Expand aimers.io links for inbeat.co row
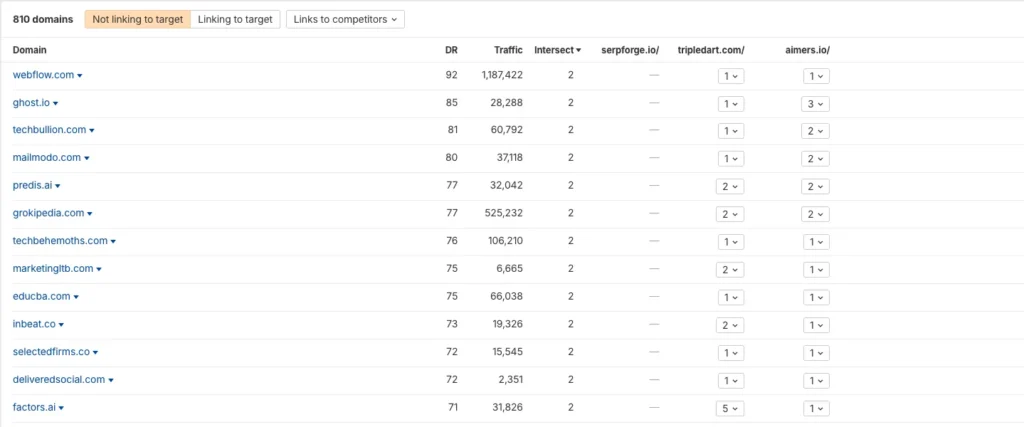1024x427 pixels. point(816,325)
